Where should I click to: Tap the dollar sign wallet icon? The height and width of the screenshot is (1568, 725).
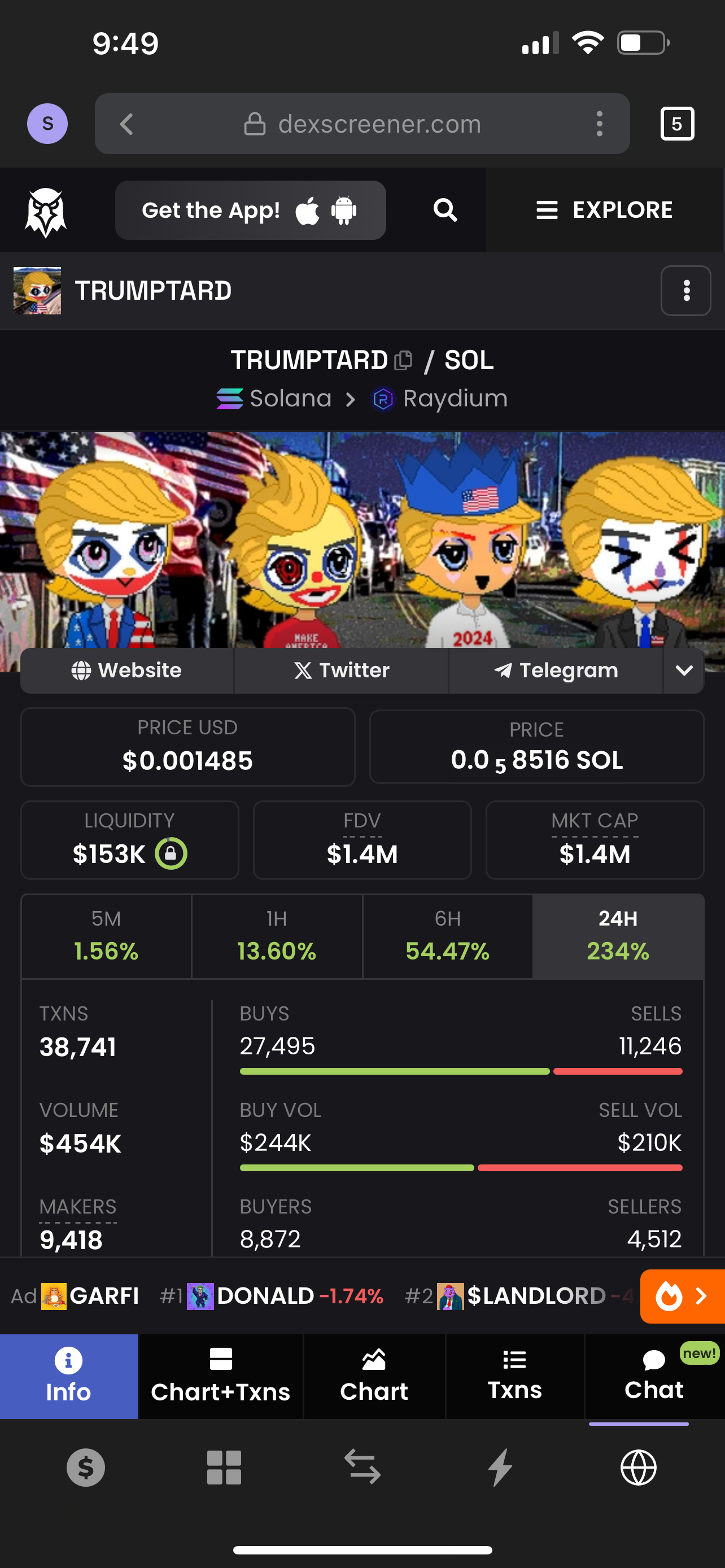pyautogui.click(x=86, y=1468)
